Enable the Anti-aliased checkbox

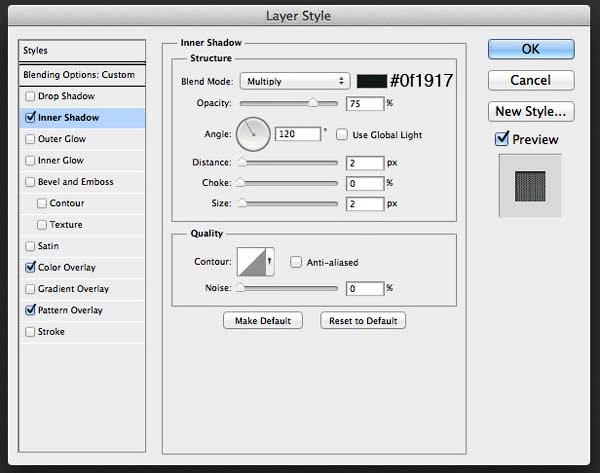pyautogui.click(x=296, y=262)
